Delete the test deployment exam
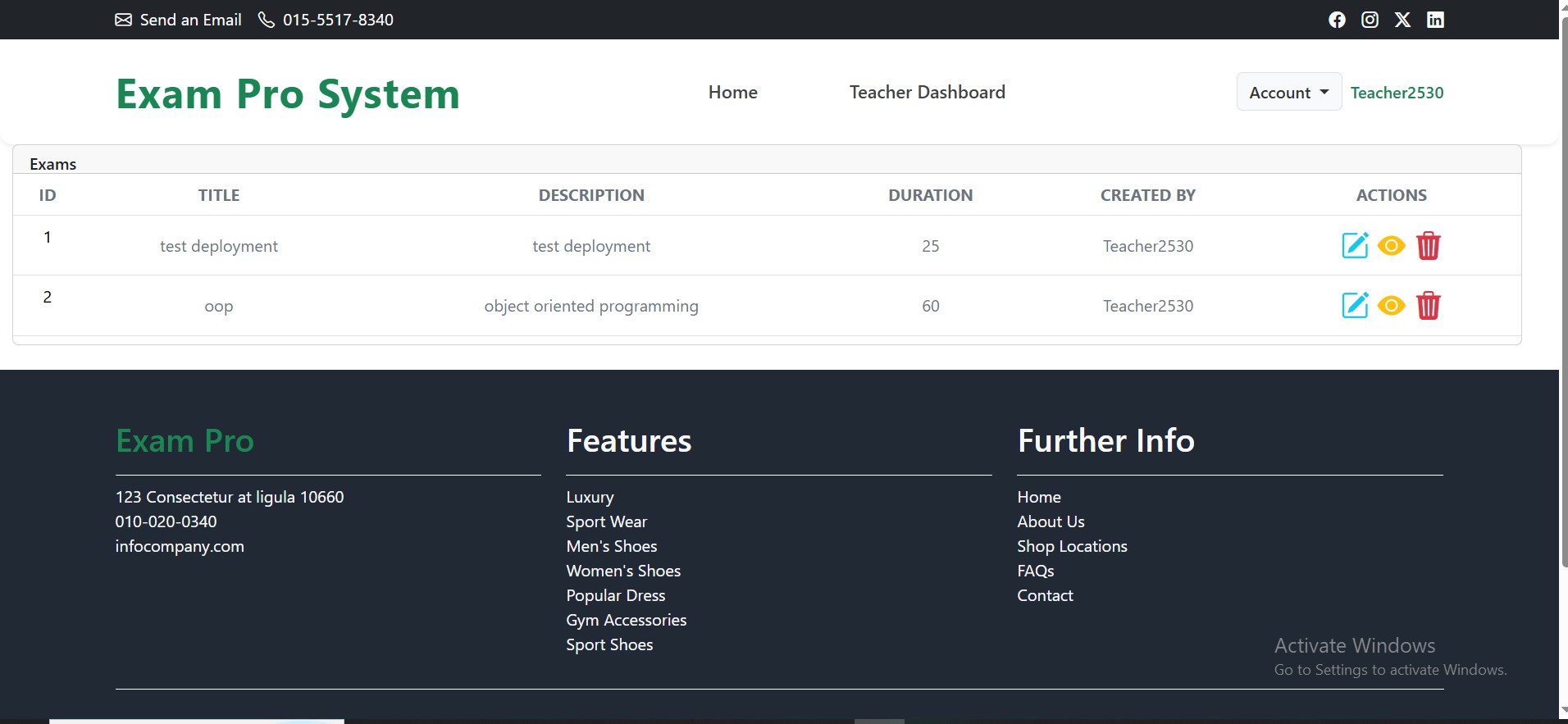Viewport: 1568px width, 724px height. [1428, 245]
